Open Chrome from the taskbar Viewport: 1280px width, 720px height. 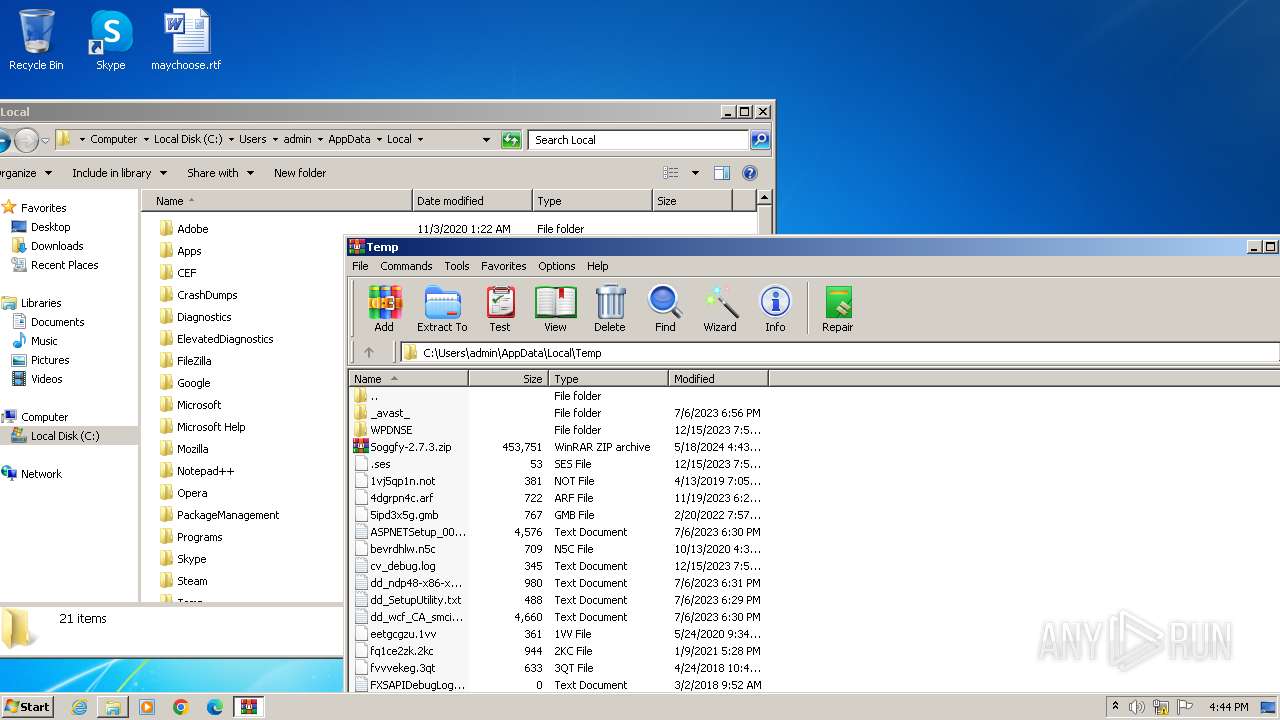[x=181, y=707]
